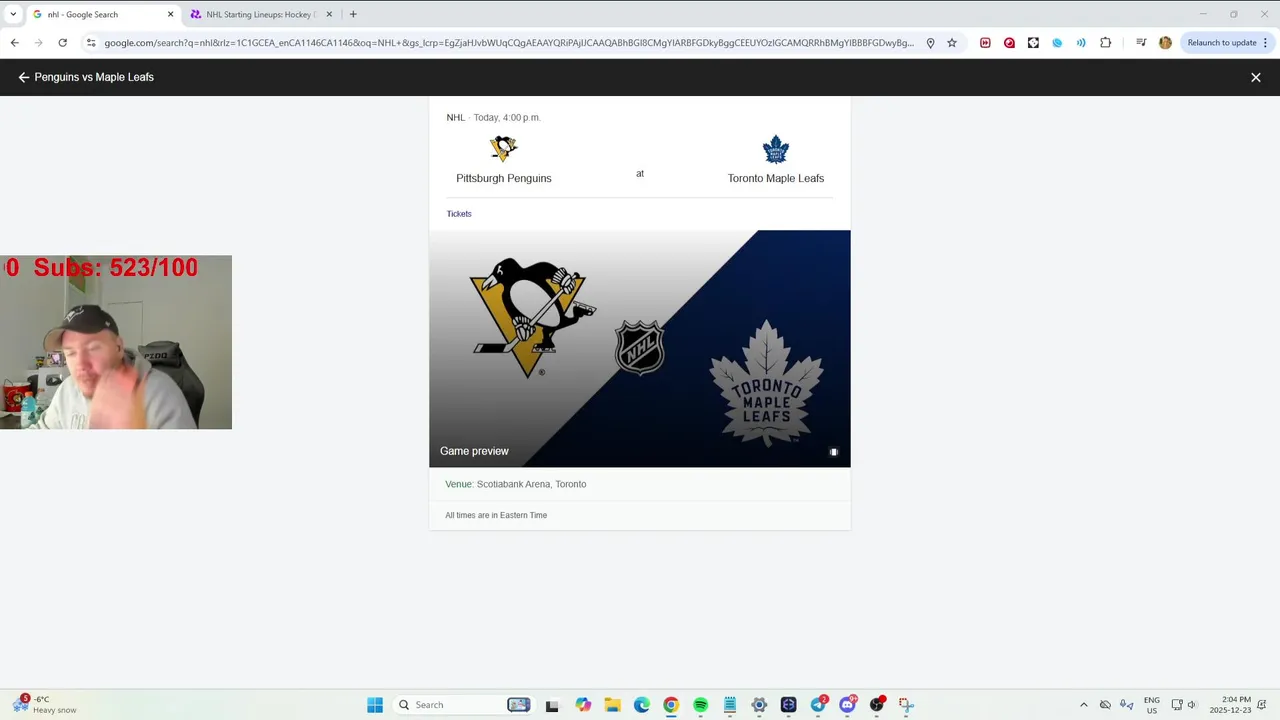Screen dimensions: 1280x720
Task: Close the nhl Google Search tab
Action: coord(170,14)
